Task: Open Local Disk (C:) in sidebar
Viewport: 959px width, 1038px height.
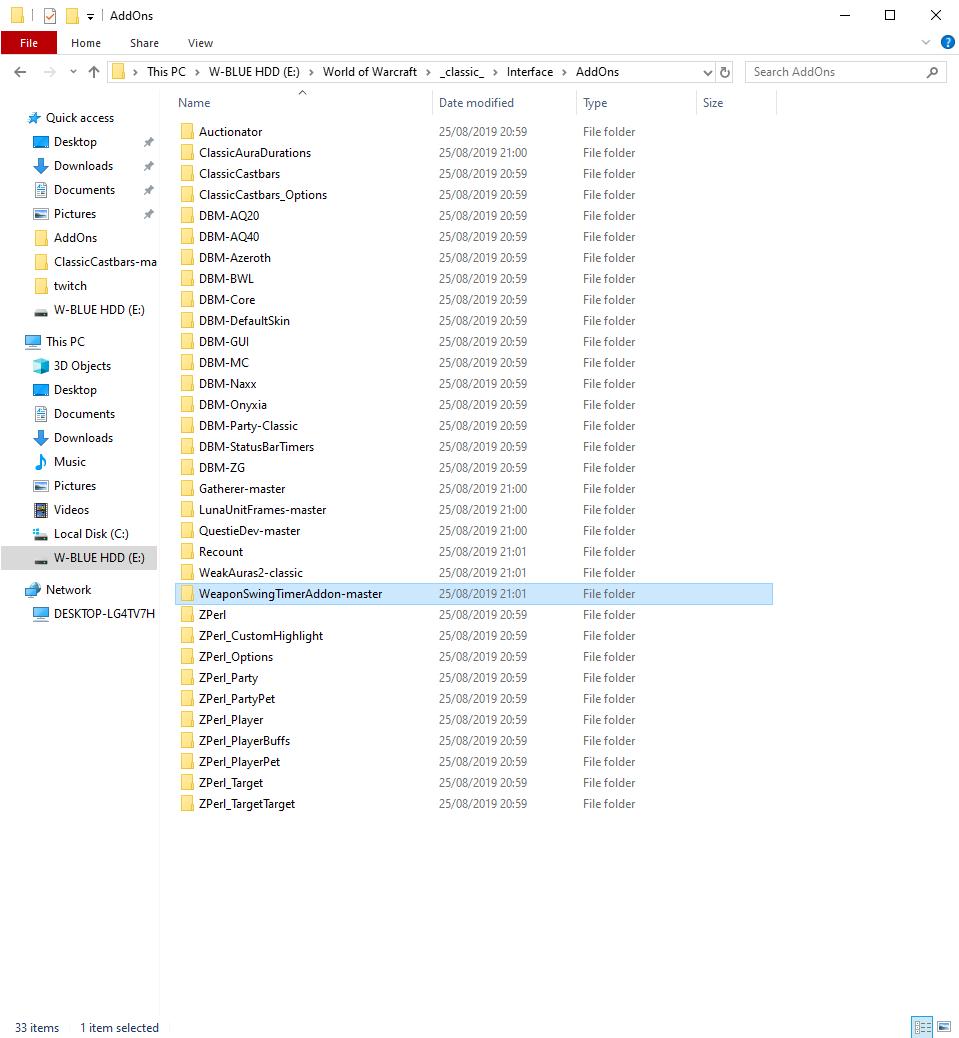Action: [x=91, y=534]
